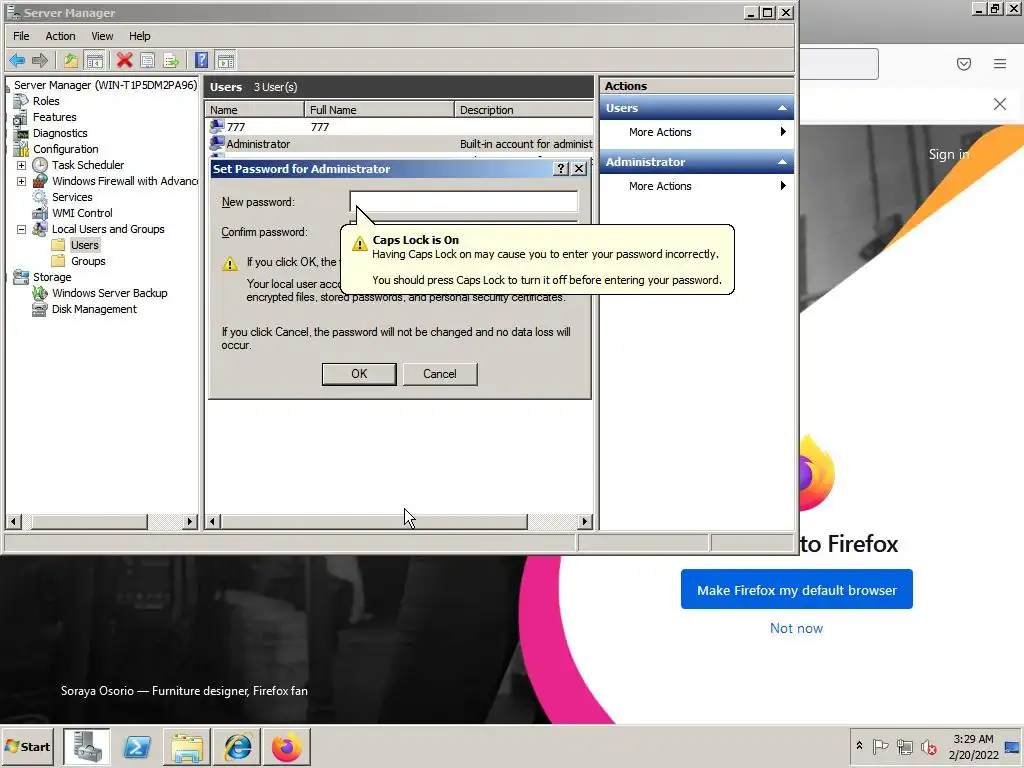Collapse the Users section in Actions pane

pos(782,108)
